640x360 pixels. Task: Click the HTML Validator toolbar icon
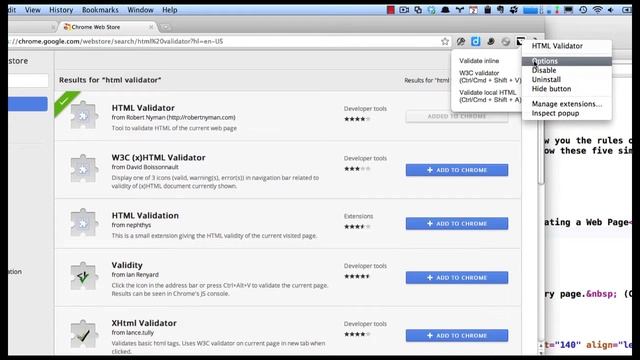coord(520,41)
